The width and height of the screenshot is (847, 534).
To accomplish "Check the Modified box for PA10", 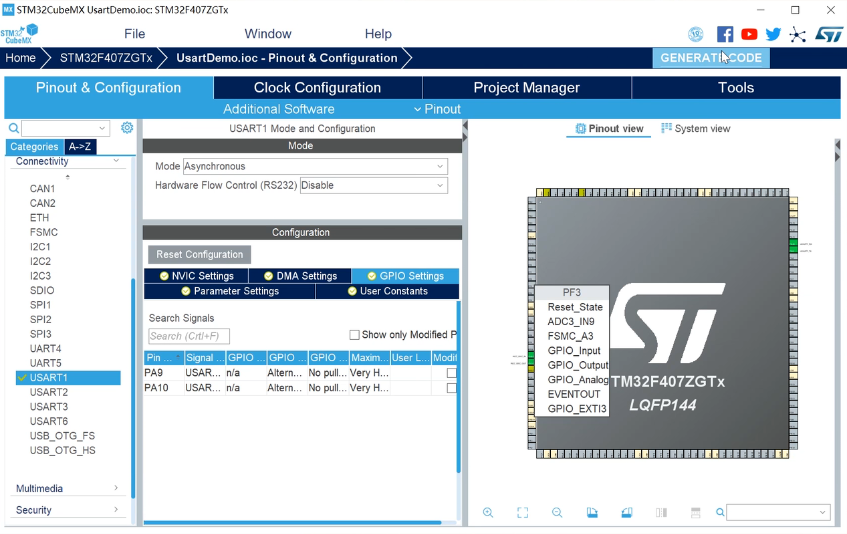I will (x=452, y=388).
